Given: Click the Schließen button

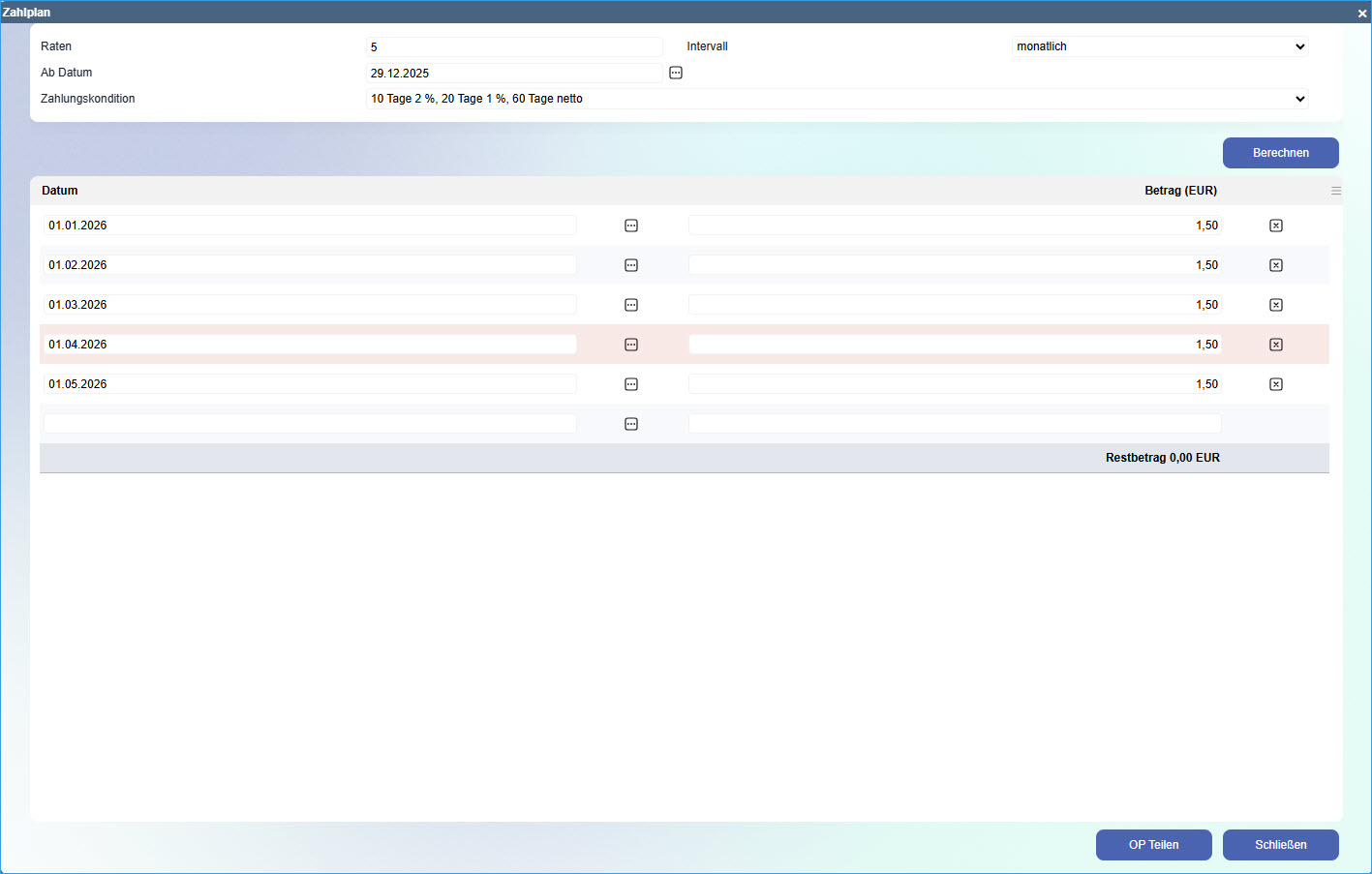Looking at the screenshot, I should [x=1280, y=845].
